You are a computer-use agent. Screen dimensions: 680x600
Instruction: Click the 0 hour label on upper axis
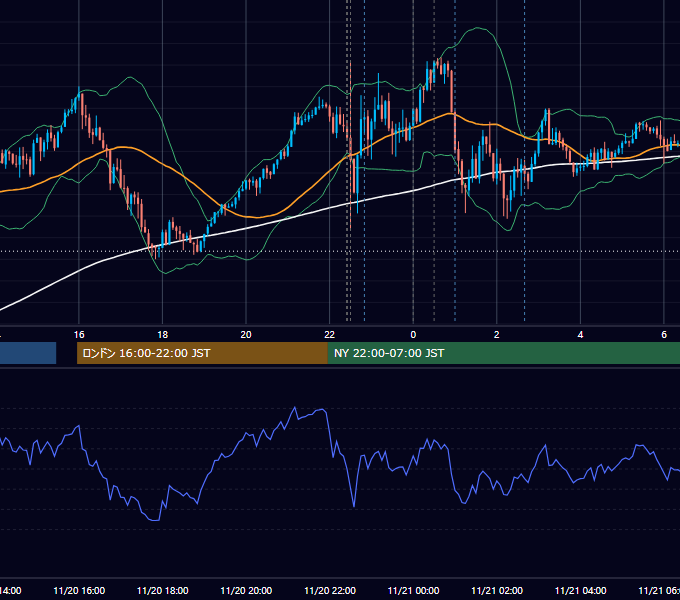click(x=413, y=335)
